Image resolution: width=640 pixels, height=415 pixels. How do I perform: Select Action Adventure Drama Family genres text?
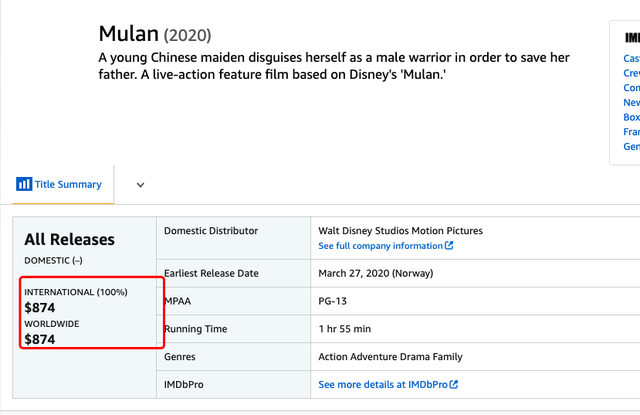pos(391,357)
